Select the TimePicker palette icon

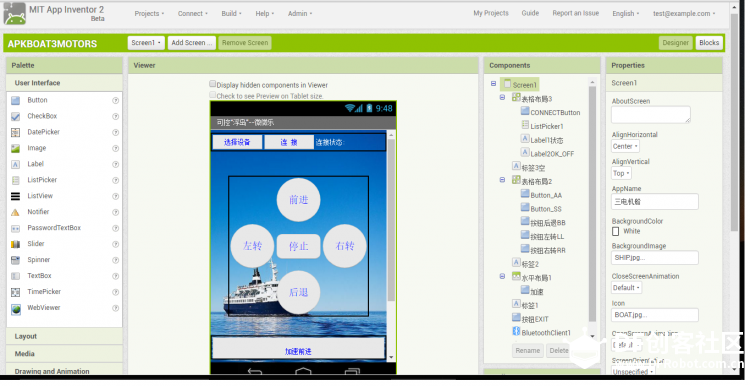pyautogui.click(x=15, y=292)
